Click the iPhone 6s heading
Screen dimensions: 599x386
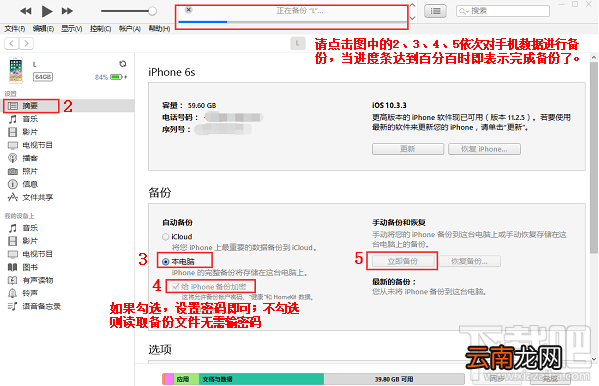tap(172, 72)
